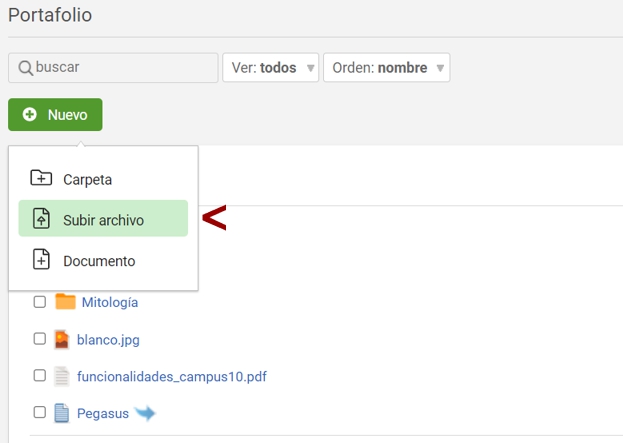Click the orange Mitología folder icon
623x443 pixels.
click(66, 302)
